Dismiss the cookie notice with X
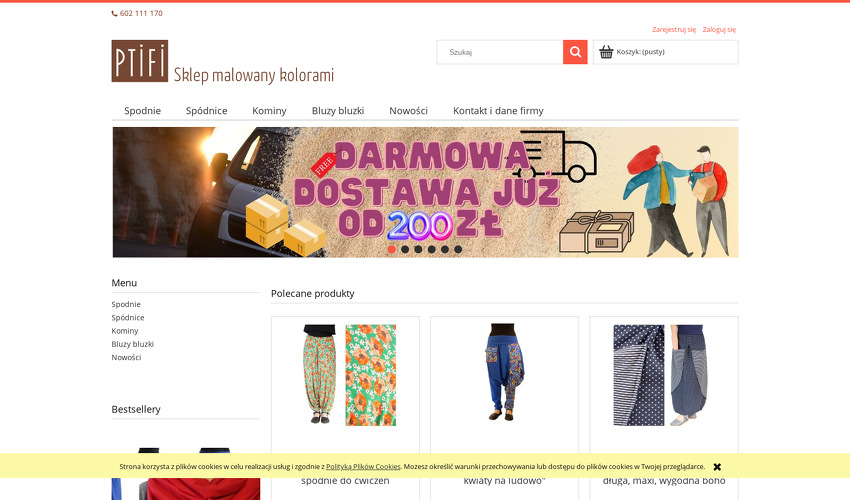The width and height of the screenshot is (850, 500). [x=717, y=466]
